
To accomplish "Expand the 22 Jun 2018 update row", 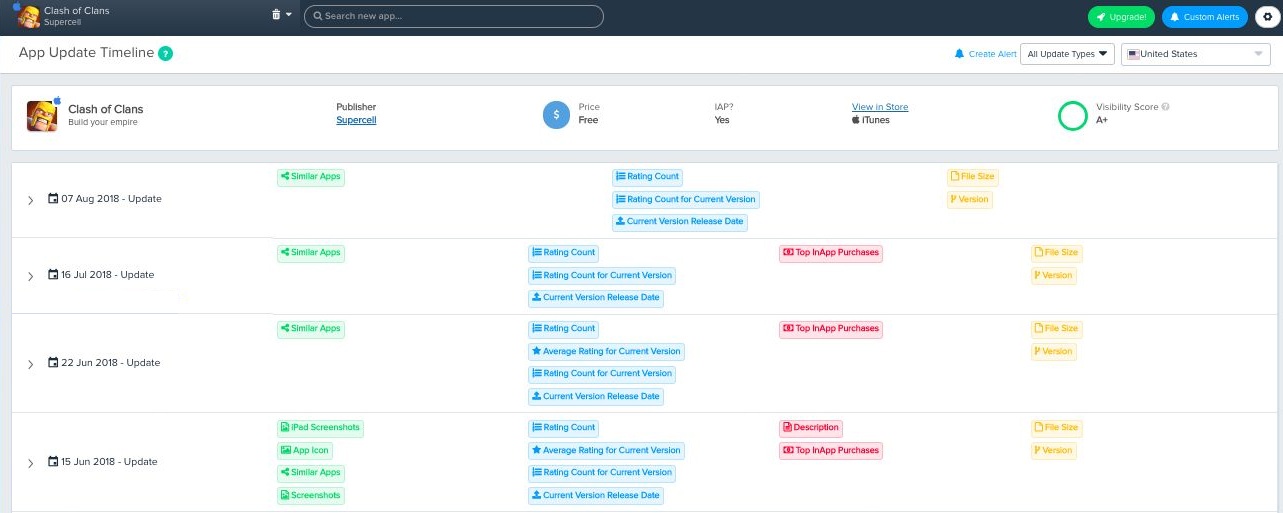I will 31,364.
